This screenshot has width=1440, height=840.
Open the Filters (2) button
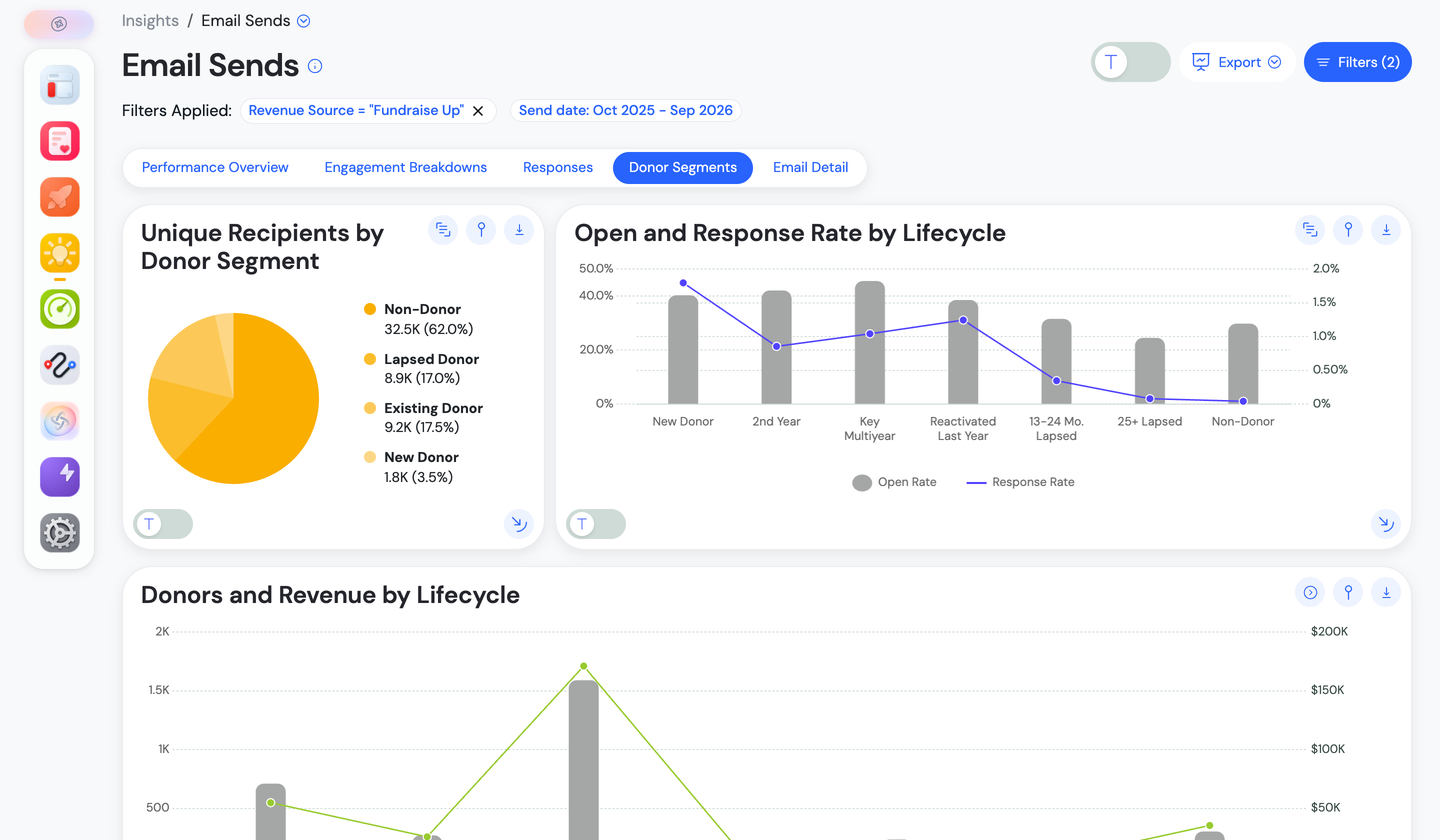tap(1358, 62)
